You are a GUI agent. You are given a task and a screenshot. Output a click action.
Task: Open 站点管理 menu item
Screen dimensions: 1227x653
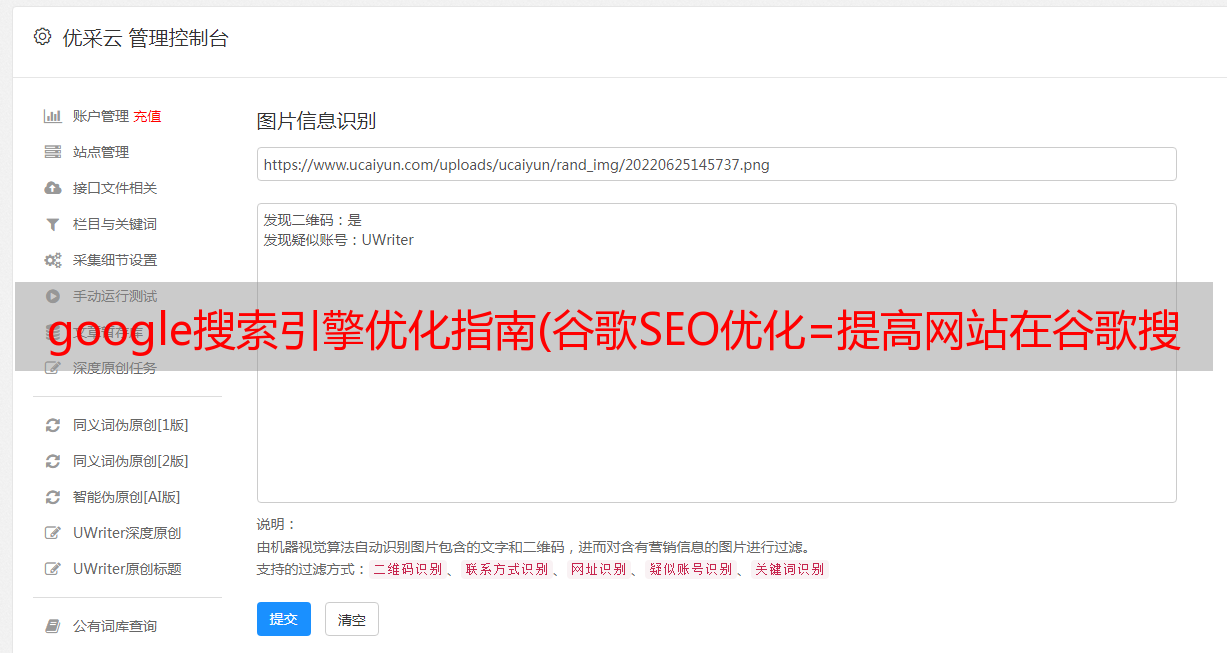[x=101, y=152]
